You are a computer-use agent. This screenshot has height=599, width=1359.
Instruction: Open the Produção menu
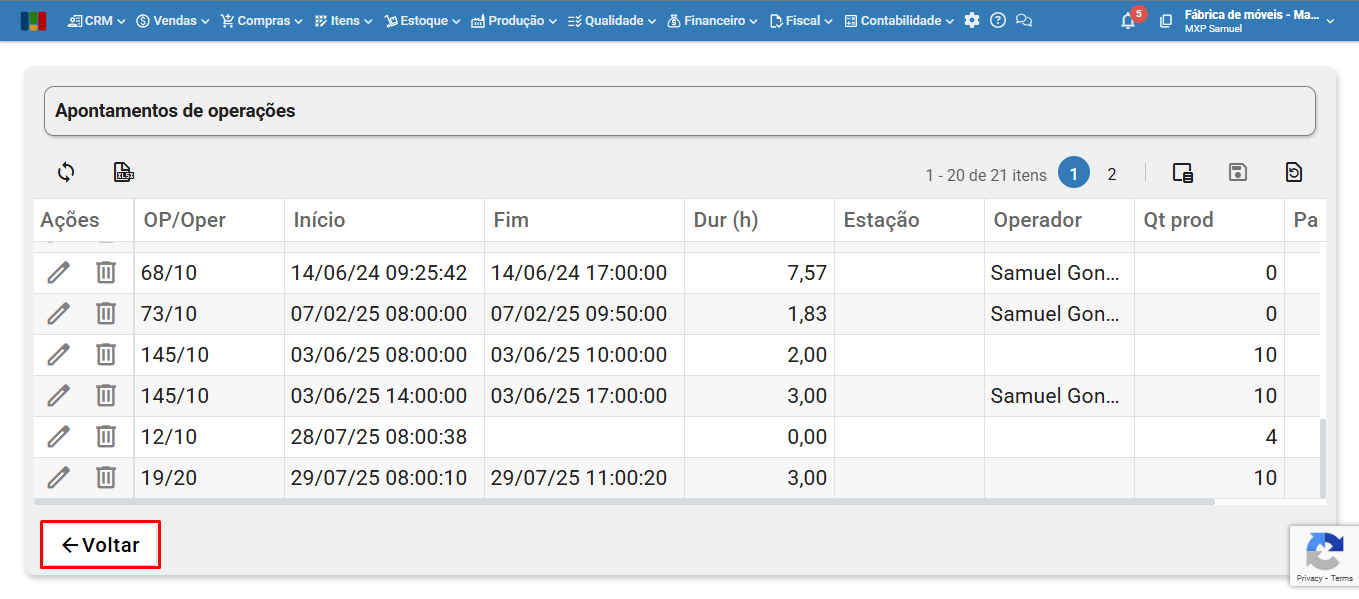514,20
